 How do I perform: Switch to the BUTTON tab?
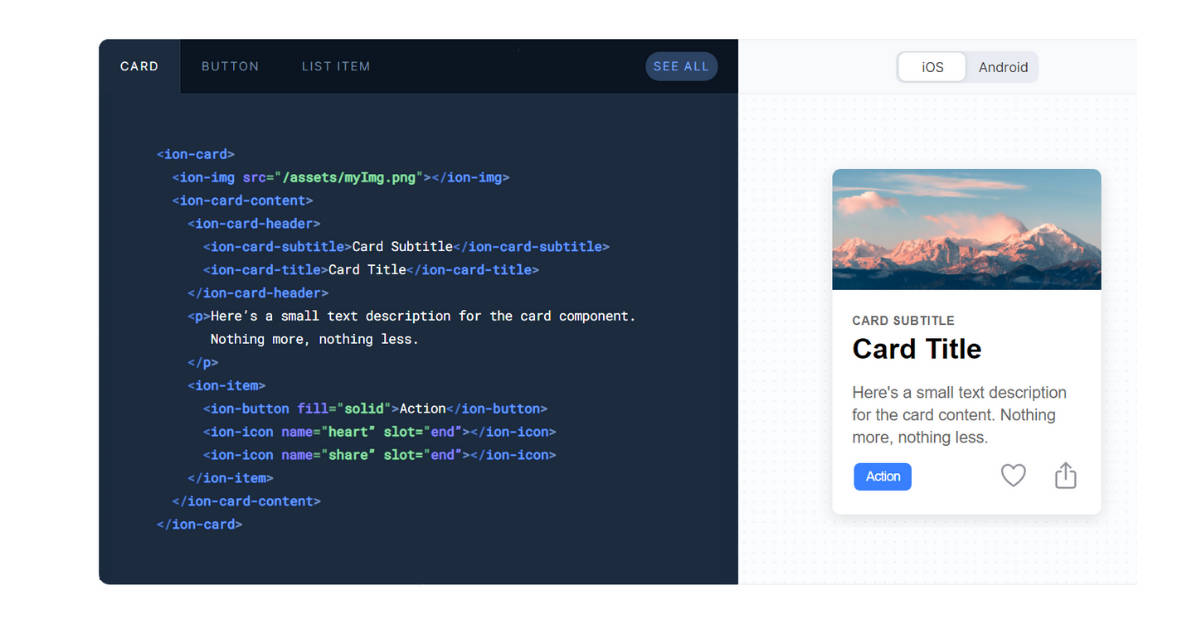click(230, 66)
